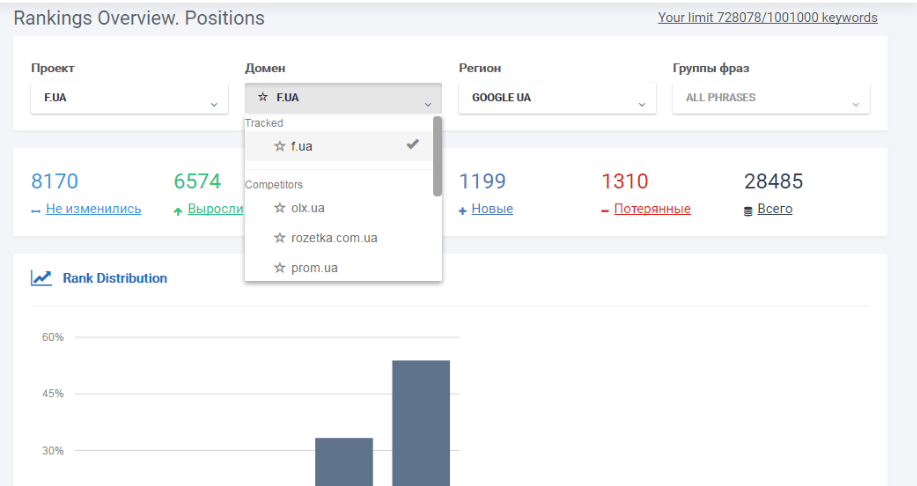Click chevron arrow in Регион dropdown
Screen dimensions: 917x486
tap(642, 104)
